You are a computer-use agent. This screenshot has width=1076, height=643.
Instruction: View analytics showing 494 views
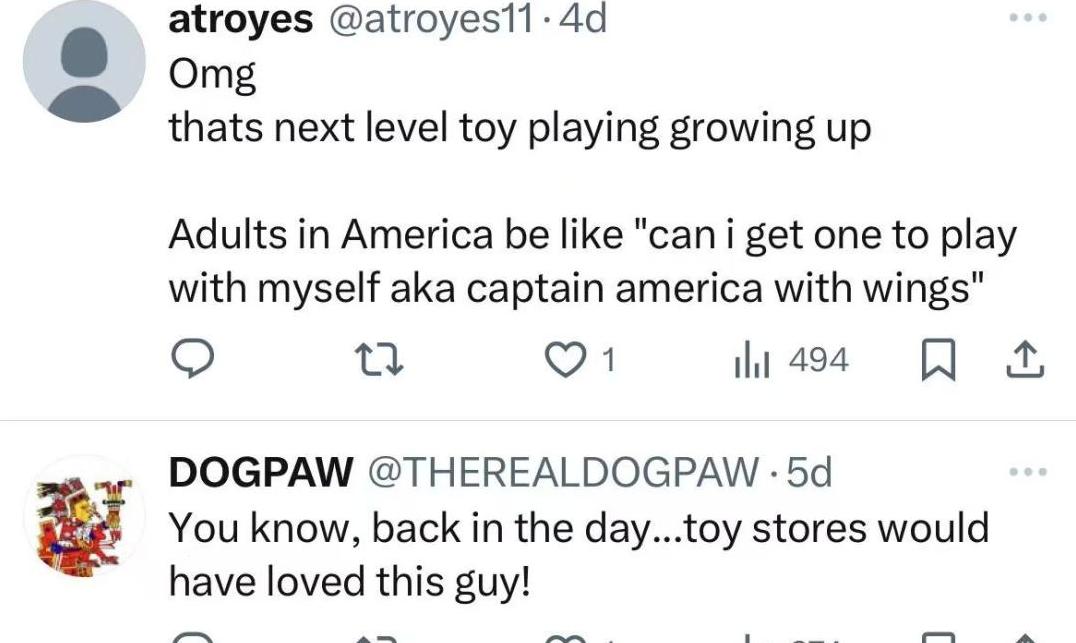tap(790, 361)
